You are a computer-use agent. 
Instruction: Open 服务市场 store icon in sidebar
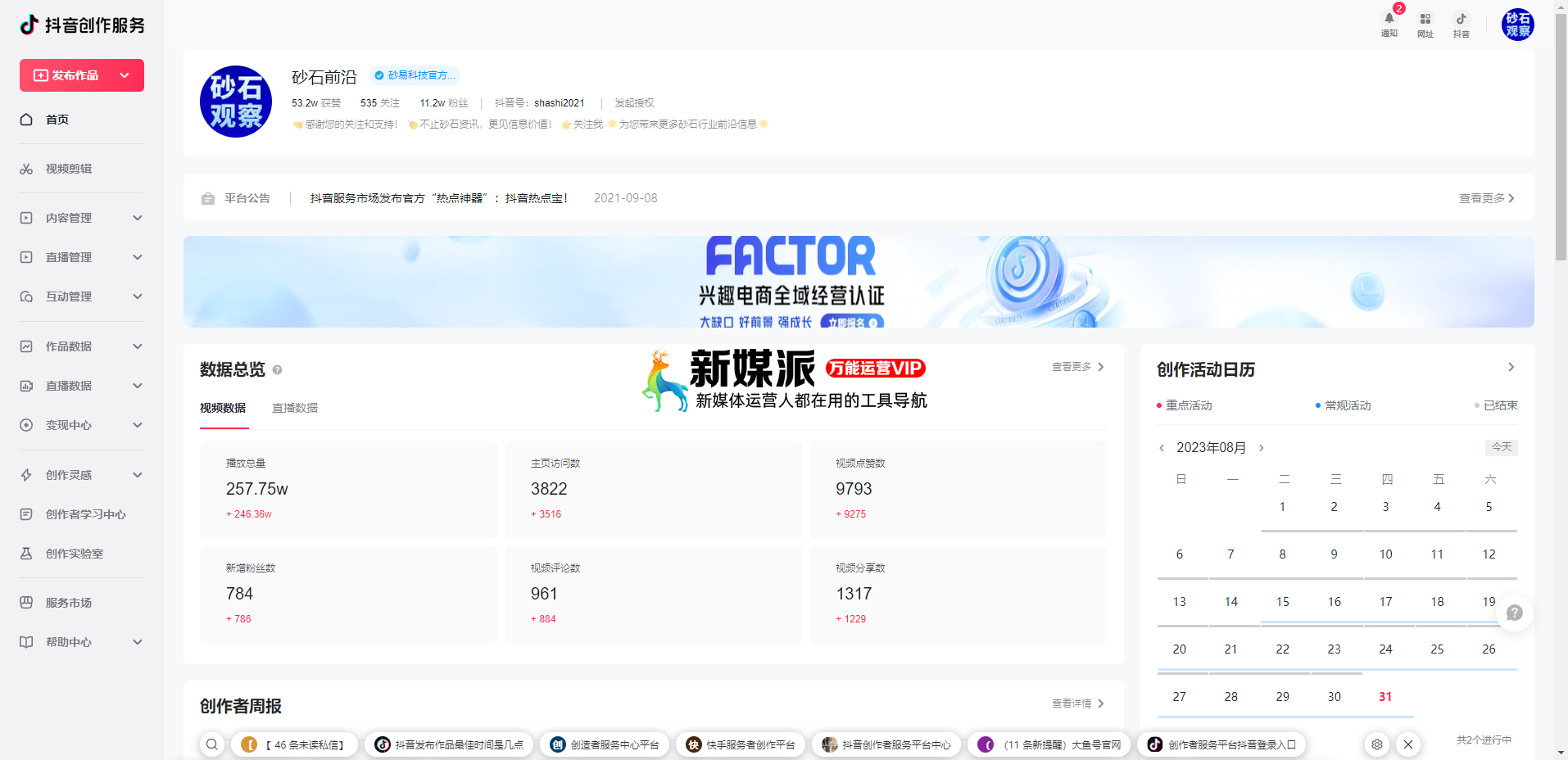pyautogui.click(x=26, y=603)
